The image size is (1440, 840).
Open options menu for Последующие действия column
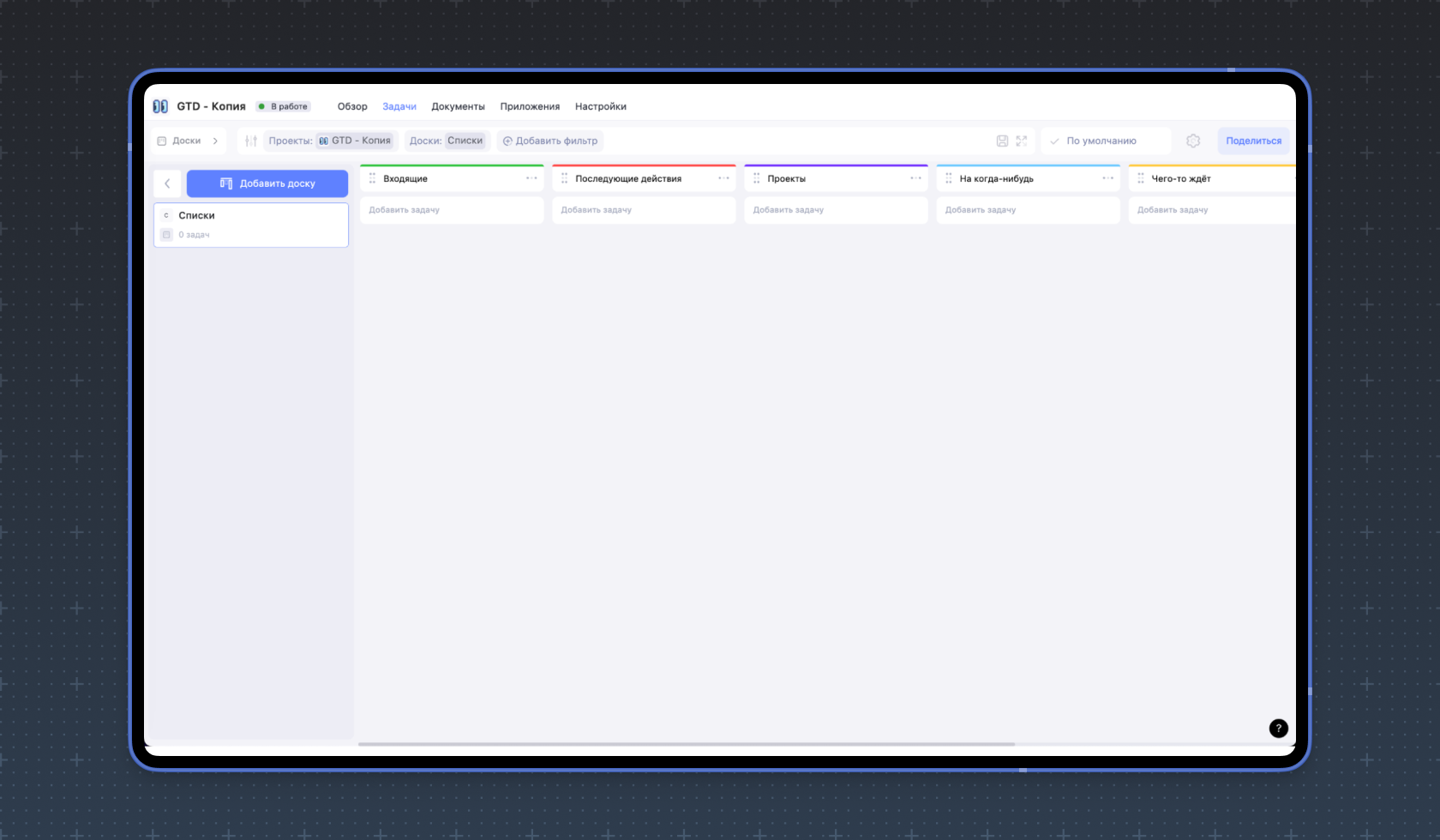pyautogui.click(x=723, y=178)
